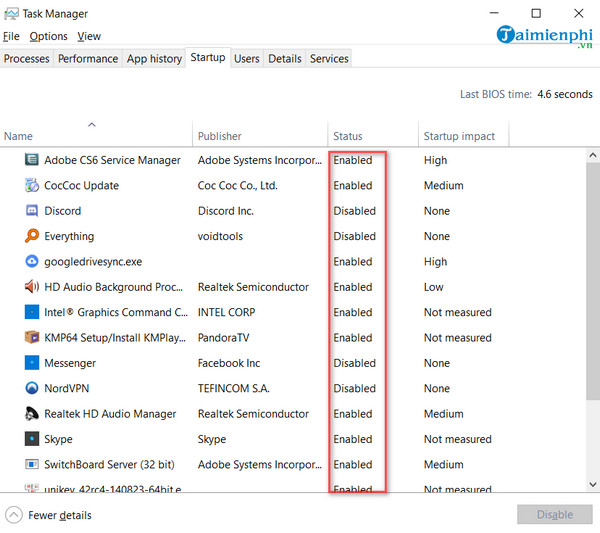Select SwitchBoard Server (32 bit) name
The image size is (600, 533).
[x=109, y=464]
